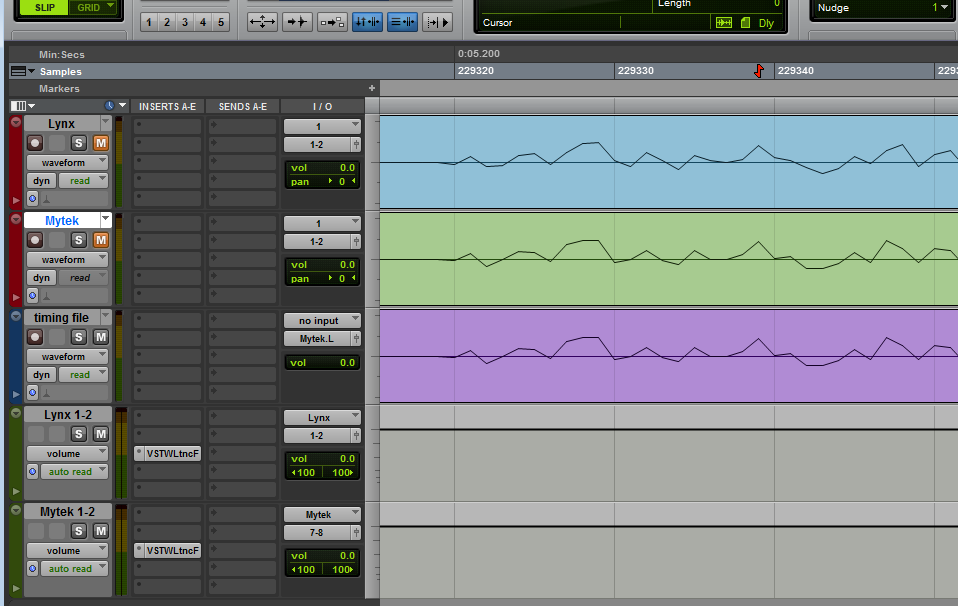Click the Lynx track's vol 0.0 readout
The height and width of the screenshot is (606, 958).
click(322, 167)
